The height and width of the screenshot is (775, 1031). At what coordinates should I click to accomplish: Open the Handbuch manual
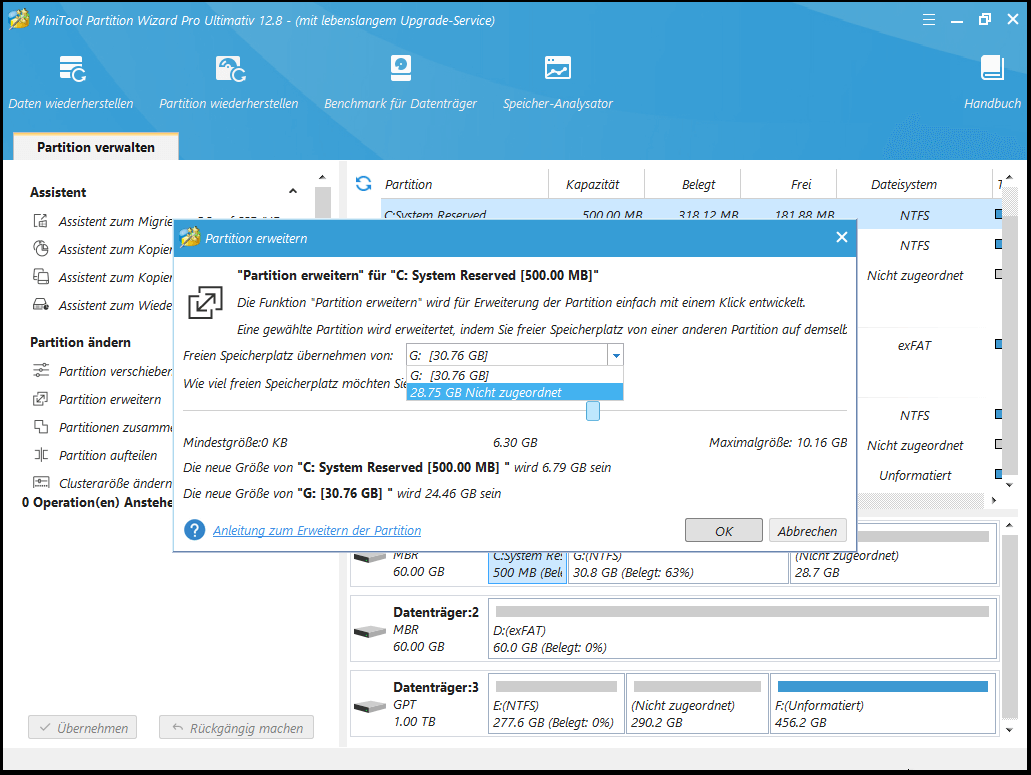click(992, 82)
